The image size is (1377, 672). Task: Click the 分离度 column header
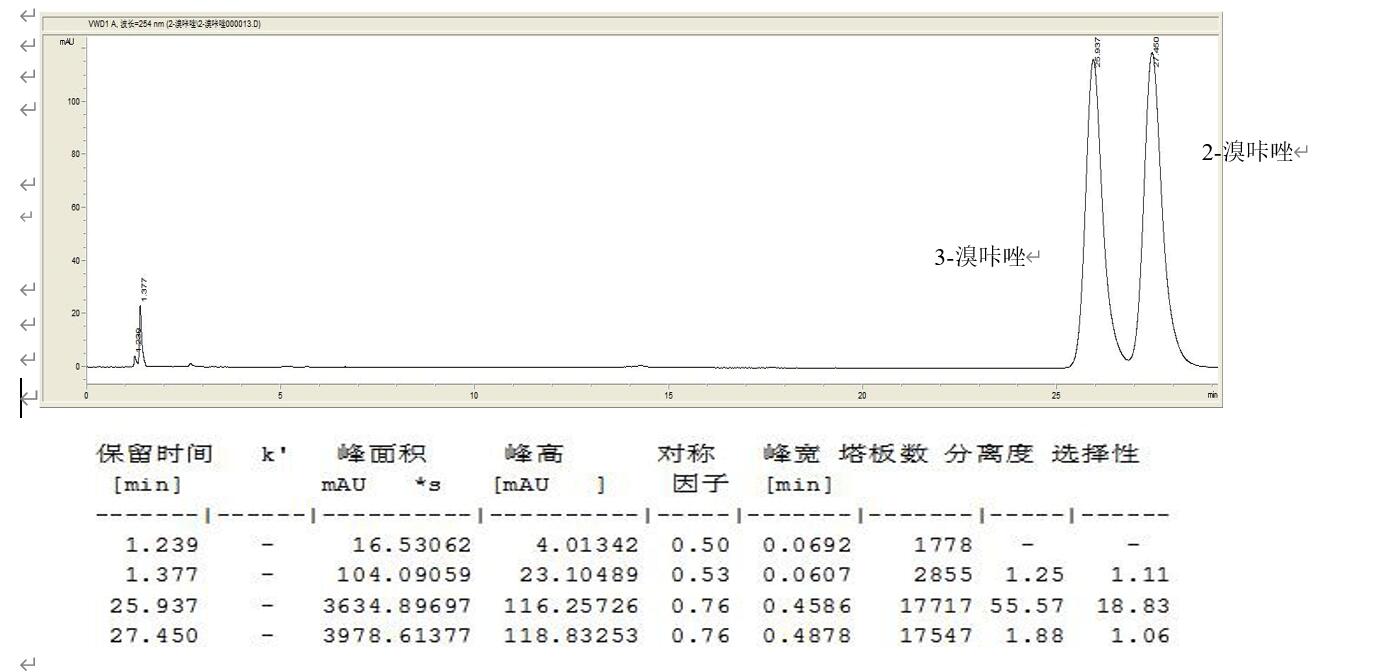point(991,452)
